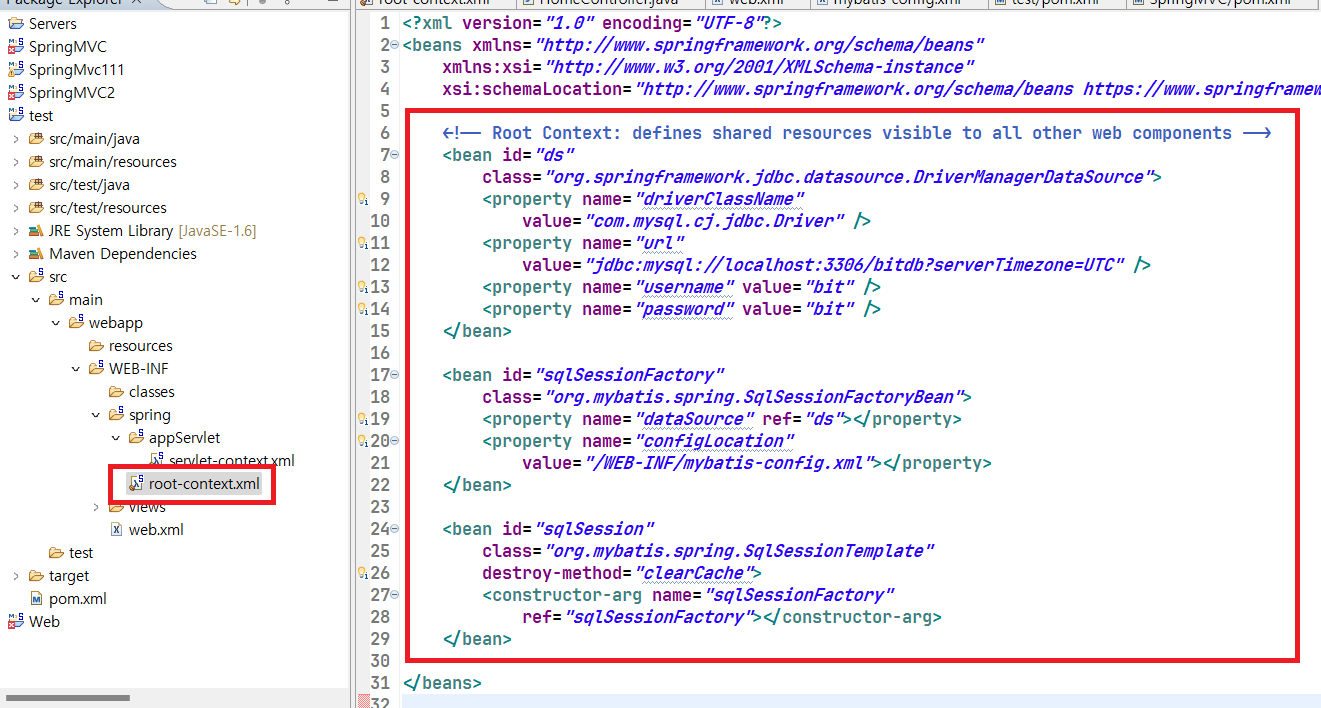Click the resources folder icon under webapp
The image size is (1321, 708).
(x=97, y=345)
